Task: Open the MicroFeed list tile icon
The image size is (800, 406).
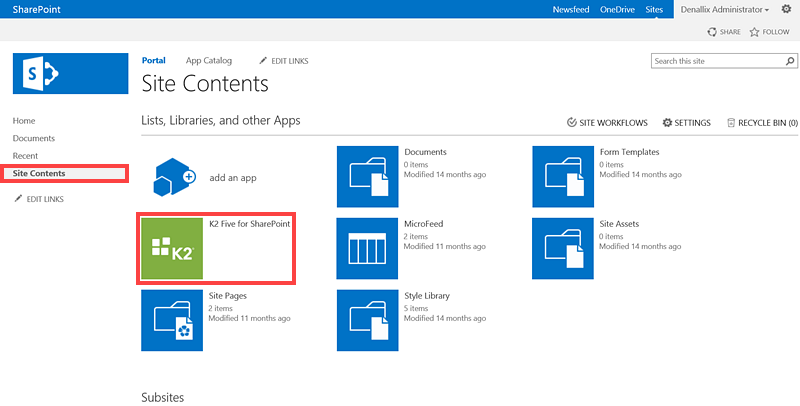Action: point(366,247)
